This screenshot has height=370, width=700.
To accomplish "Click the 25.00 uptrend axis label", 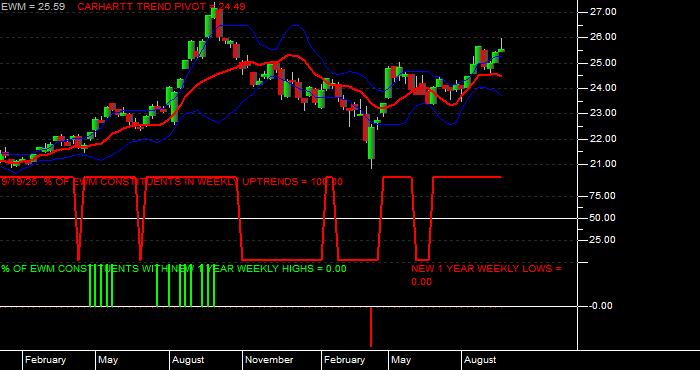I will click(604, 241).
